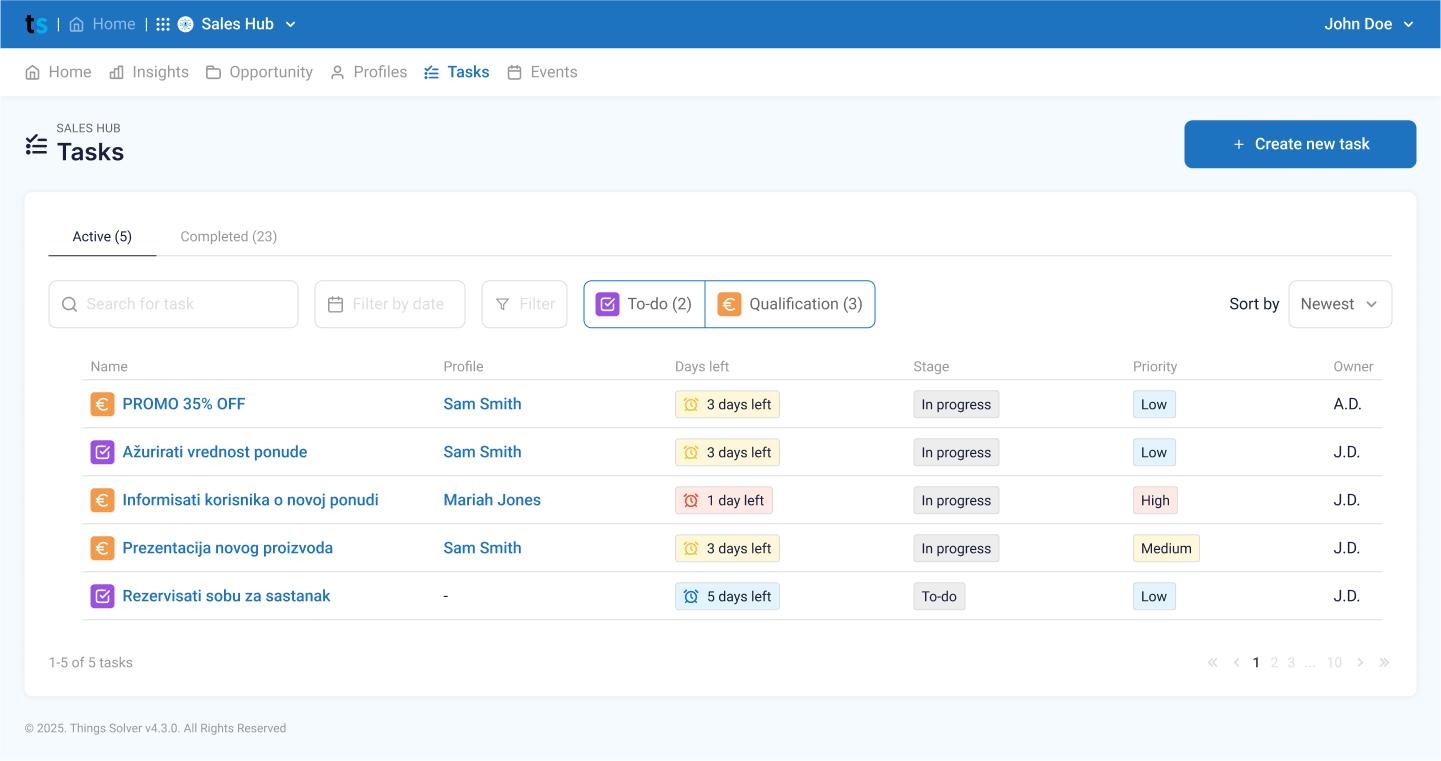This screenshot has width=1441, height=761.
Task: Open the Home navigation tab
Action: click(x=58, y=72)
